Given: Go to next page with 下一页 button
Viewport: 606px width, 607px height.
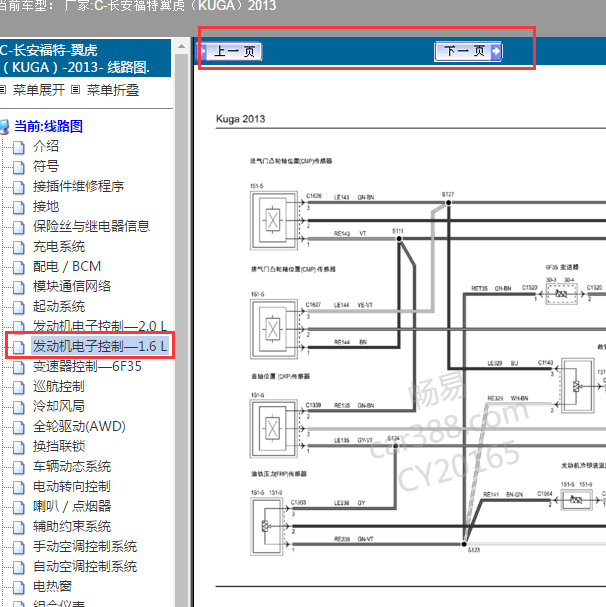Looking at the screenshot, I should pos(468,51).
